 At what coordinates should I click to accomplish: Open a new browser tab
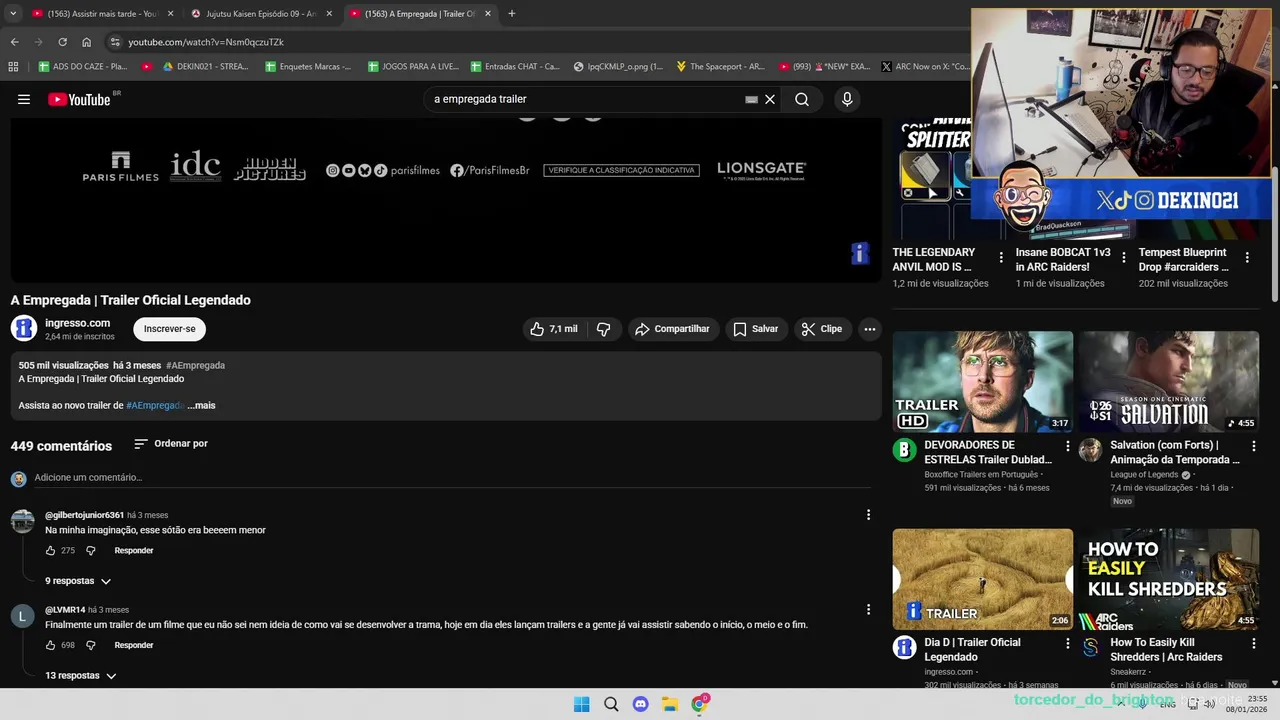511,14
